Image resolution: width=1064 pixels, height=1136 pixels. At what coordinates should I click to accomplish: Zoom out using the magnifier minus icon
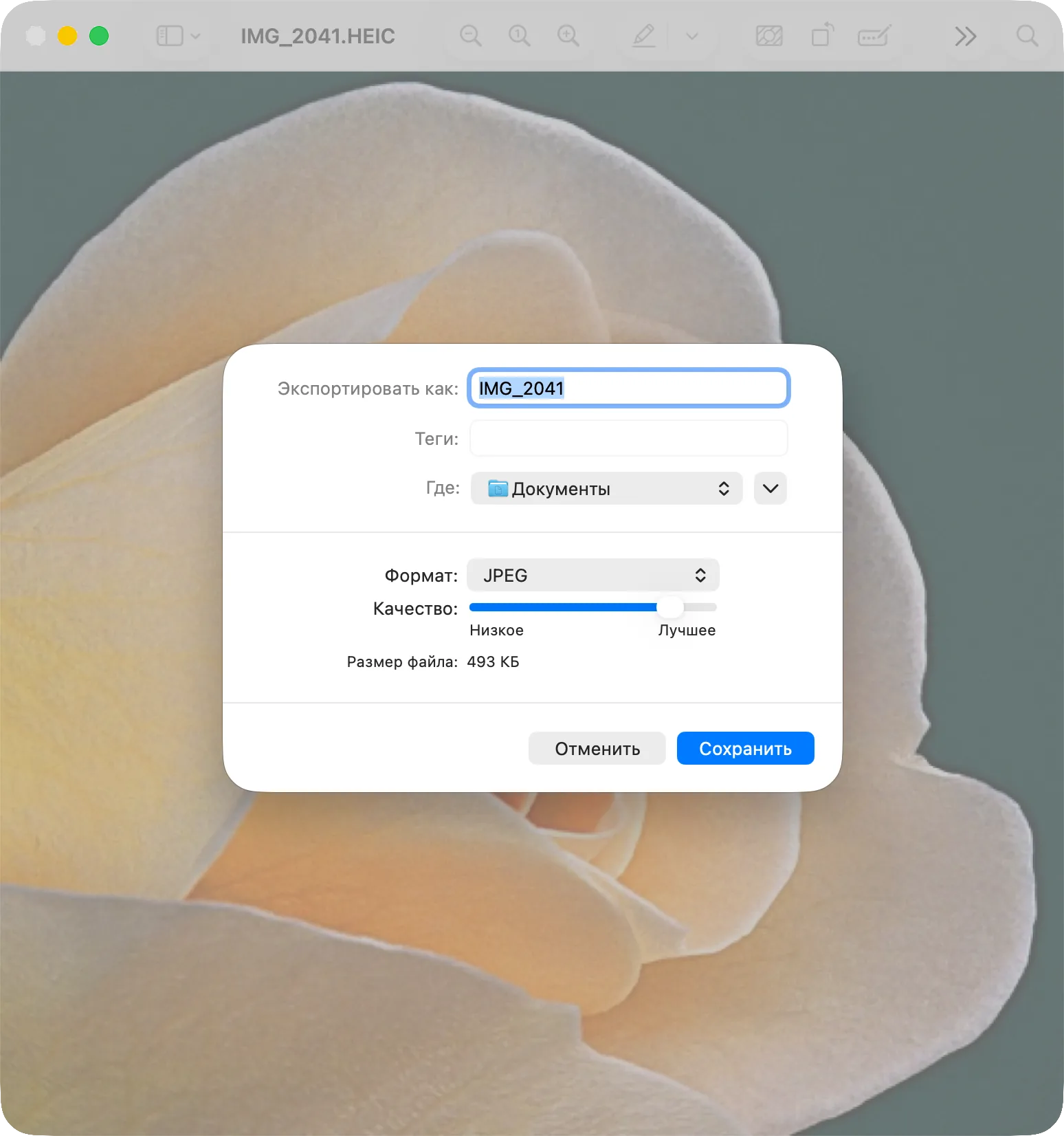[x=471, y=36]
